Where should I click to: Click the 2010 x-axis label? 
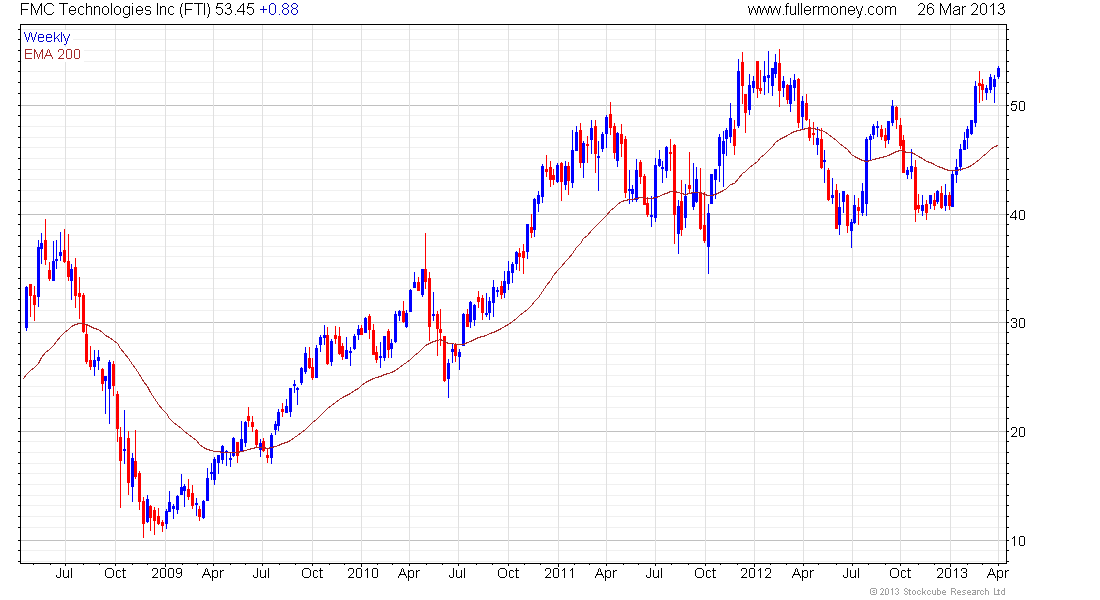[363, 573]
